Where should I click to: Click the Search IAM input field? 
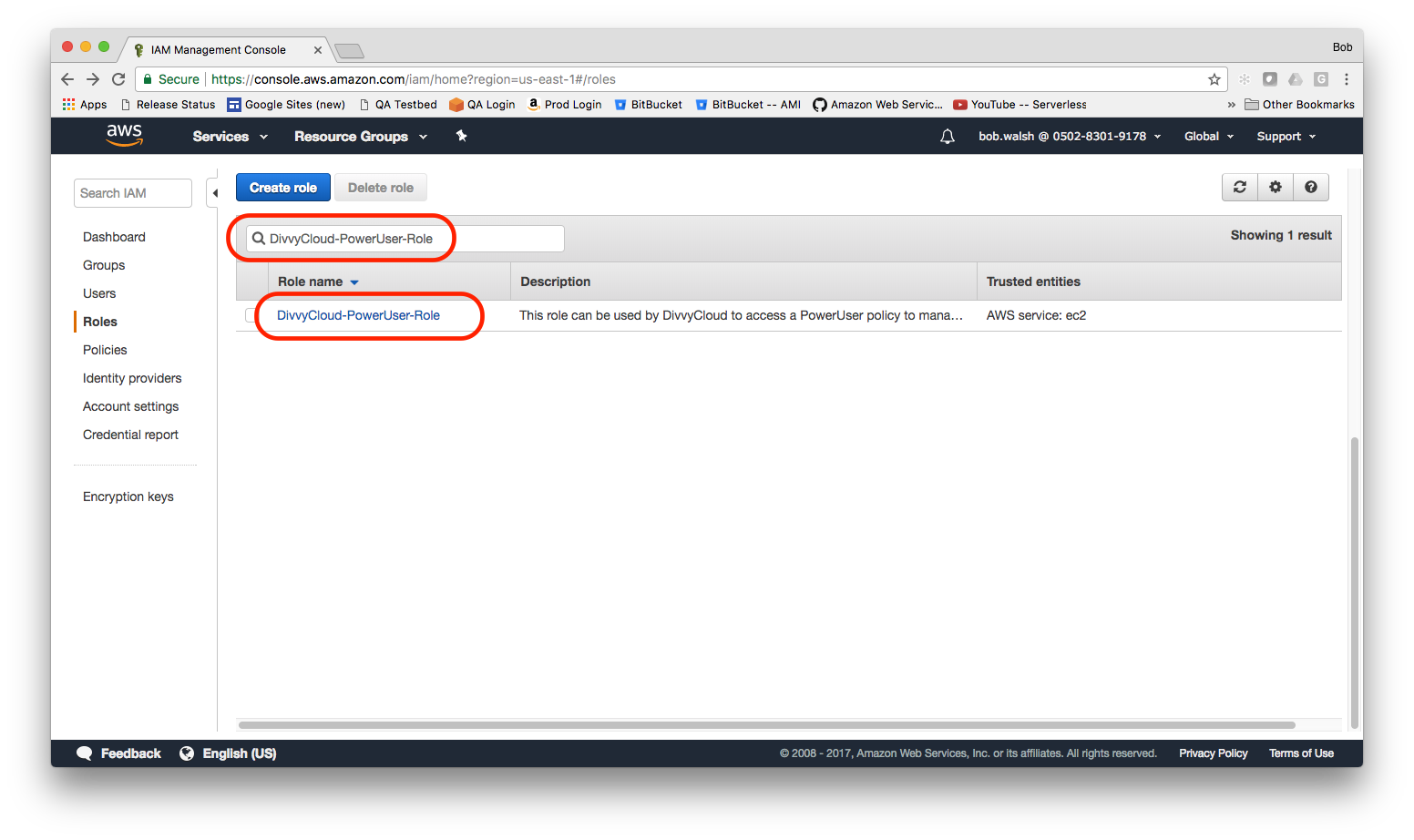click(x=133, y=193)
